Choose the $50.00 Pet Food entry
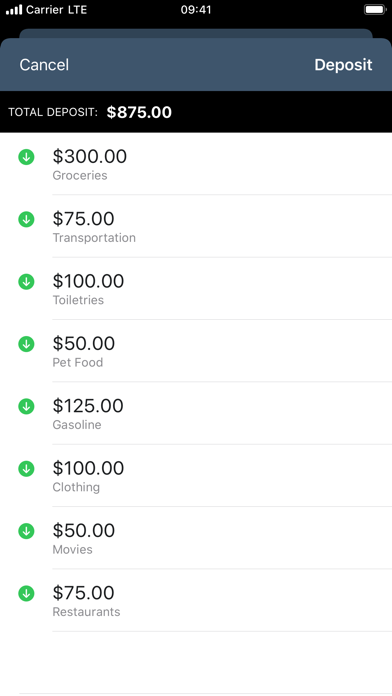The image size is (392, 696). pos(196,351)
